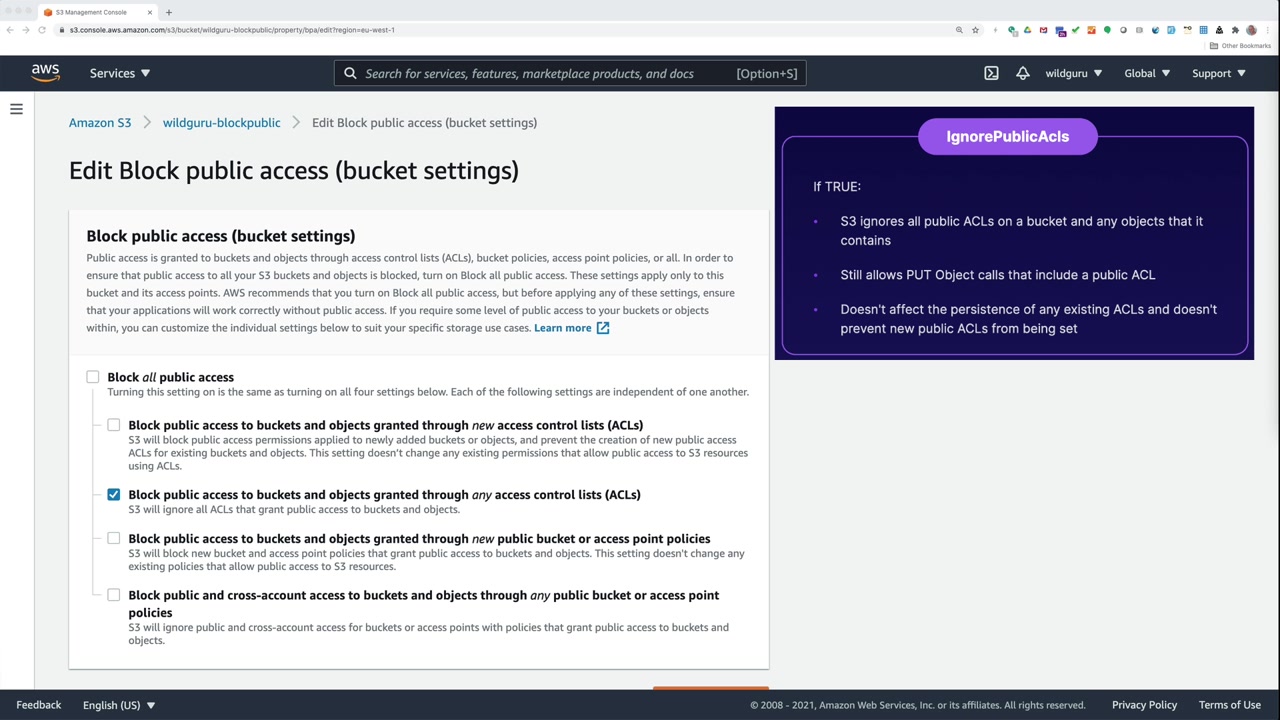Click the IgnorePublicAcls label
This screenshot has height=720, width=1280.
(1008, 137)
